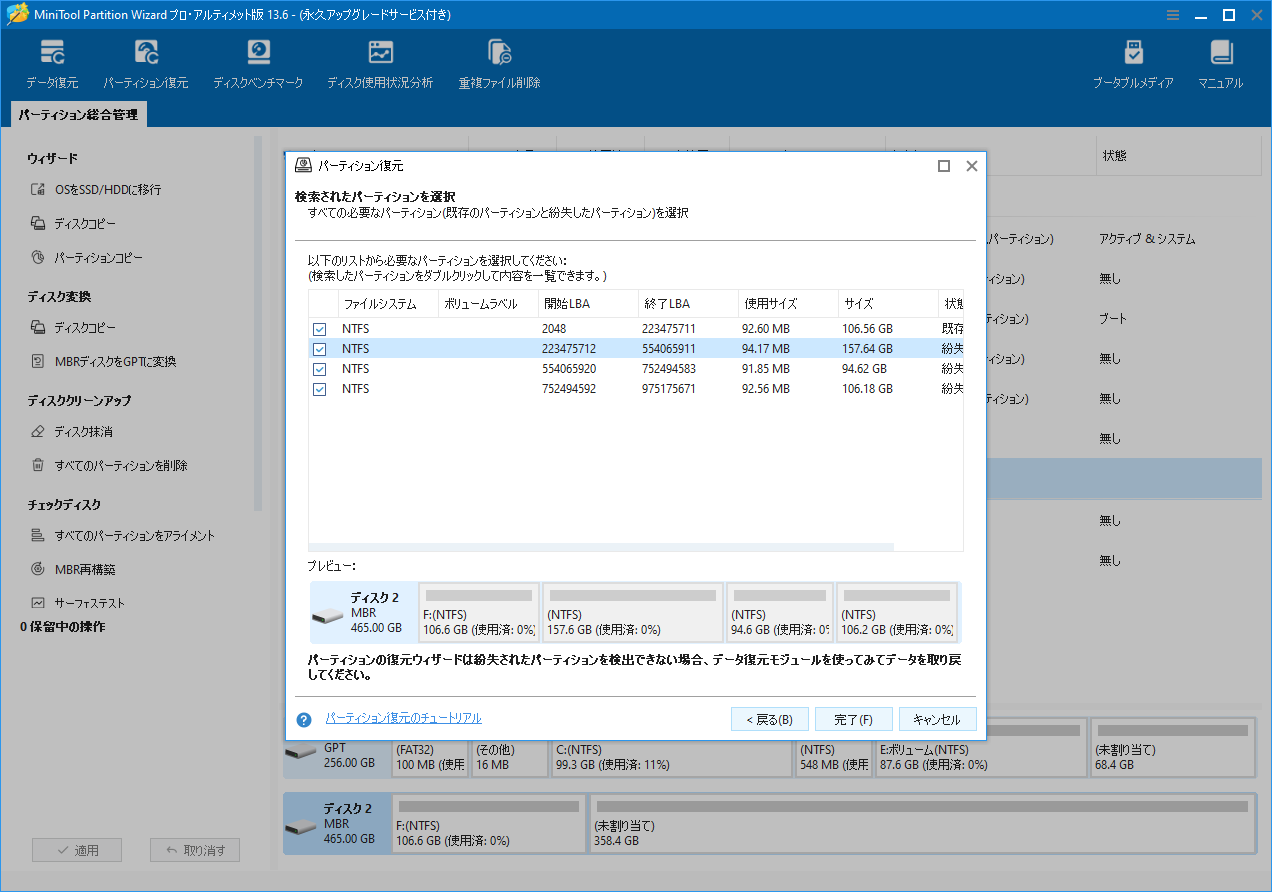Select MBR再構築 in the sidebar

pyautogui.click(x=73, y=569)
